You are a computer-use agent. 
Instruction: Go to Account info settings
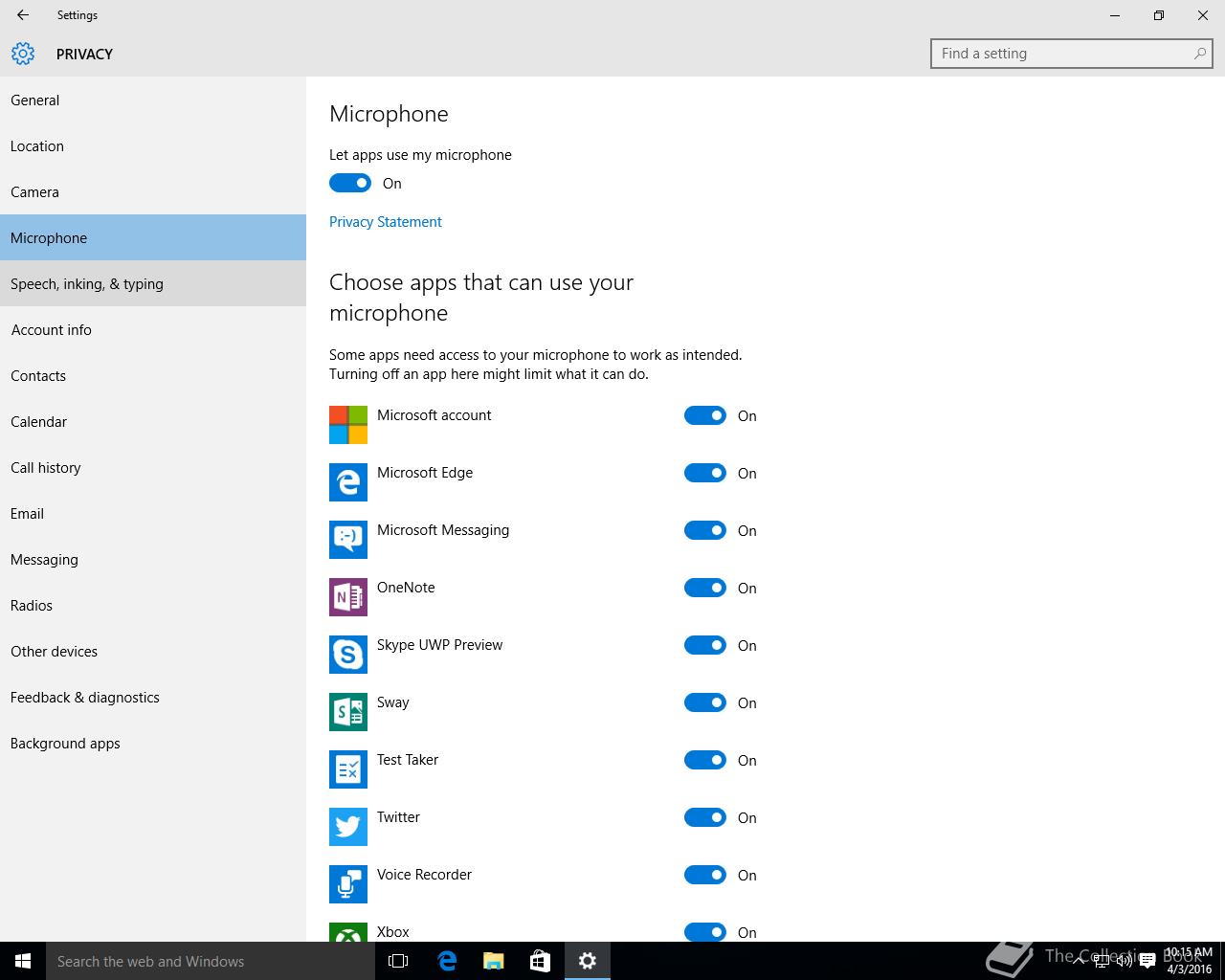[x=153, y=329]
